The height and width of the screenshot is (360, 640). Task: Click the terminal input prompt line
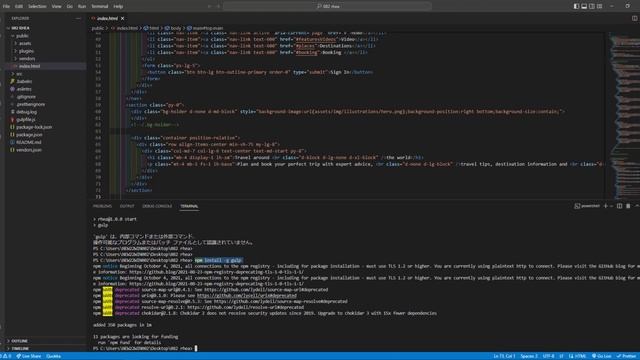click(145, 349)
